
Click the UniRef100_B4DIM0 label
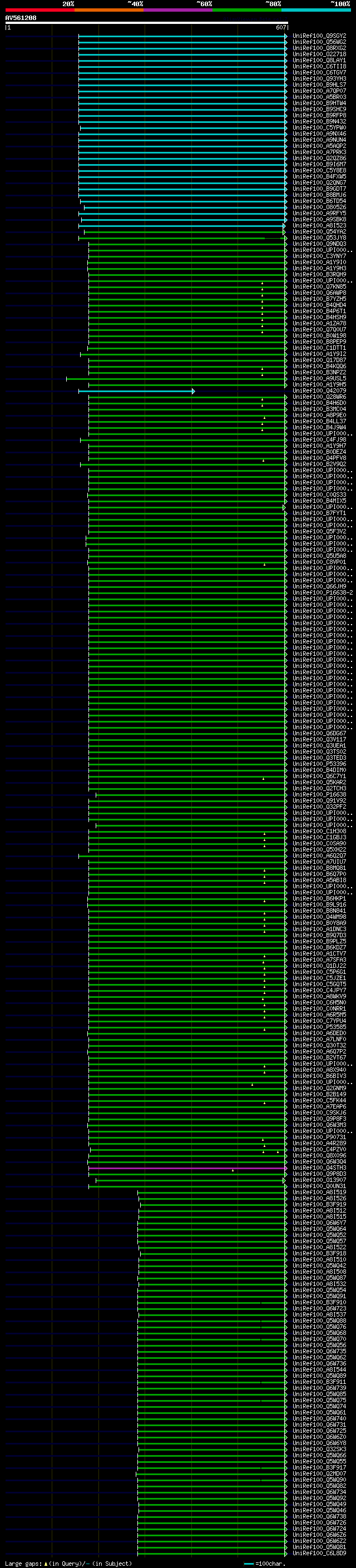pyautogui.click(x=319, y=770)
